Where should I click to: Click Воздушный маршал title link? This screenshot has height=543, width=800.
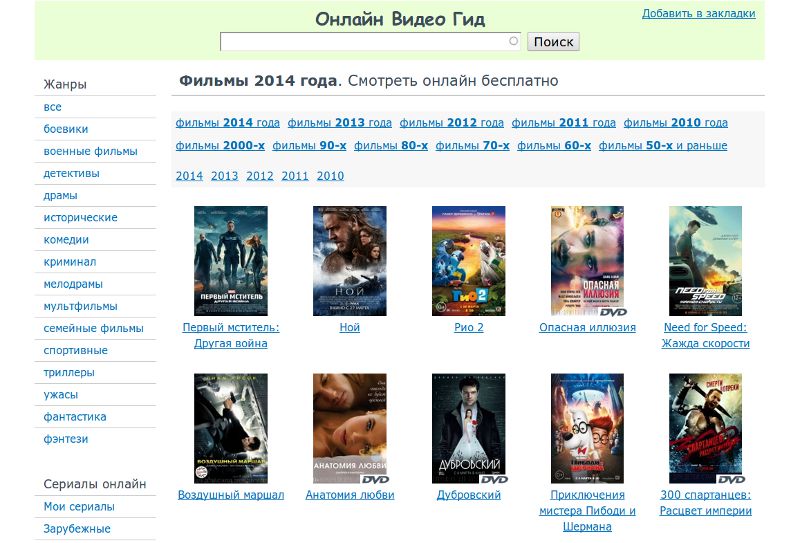[x=231, y=495]
